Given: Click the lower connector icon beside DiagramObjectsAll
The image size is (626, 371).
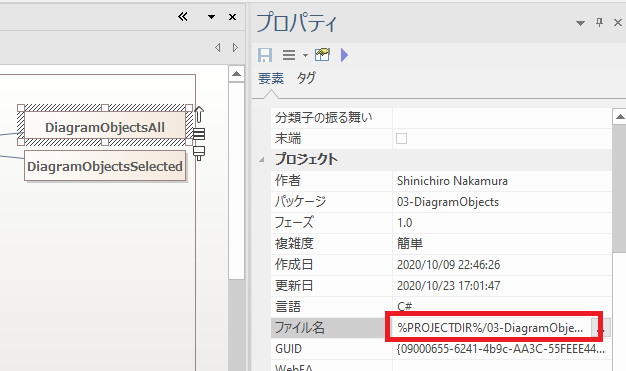Looking at the screenshot, I should coord(199,153).
